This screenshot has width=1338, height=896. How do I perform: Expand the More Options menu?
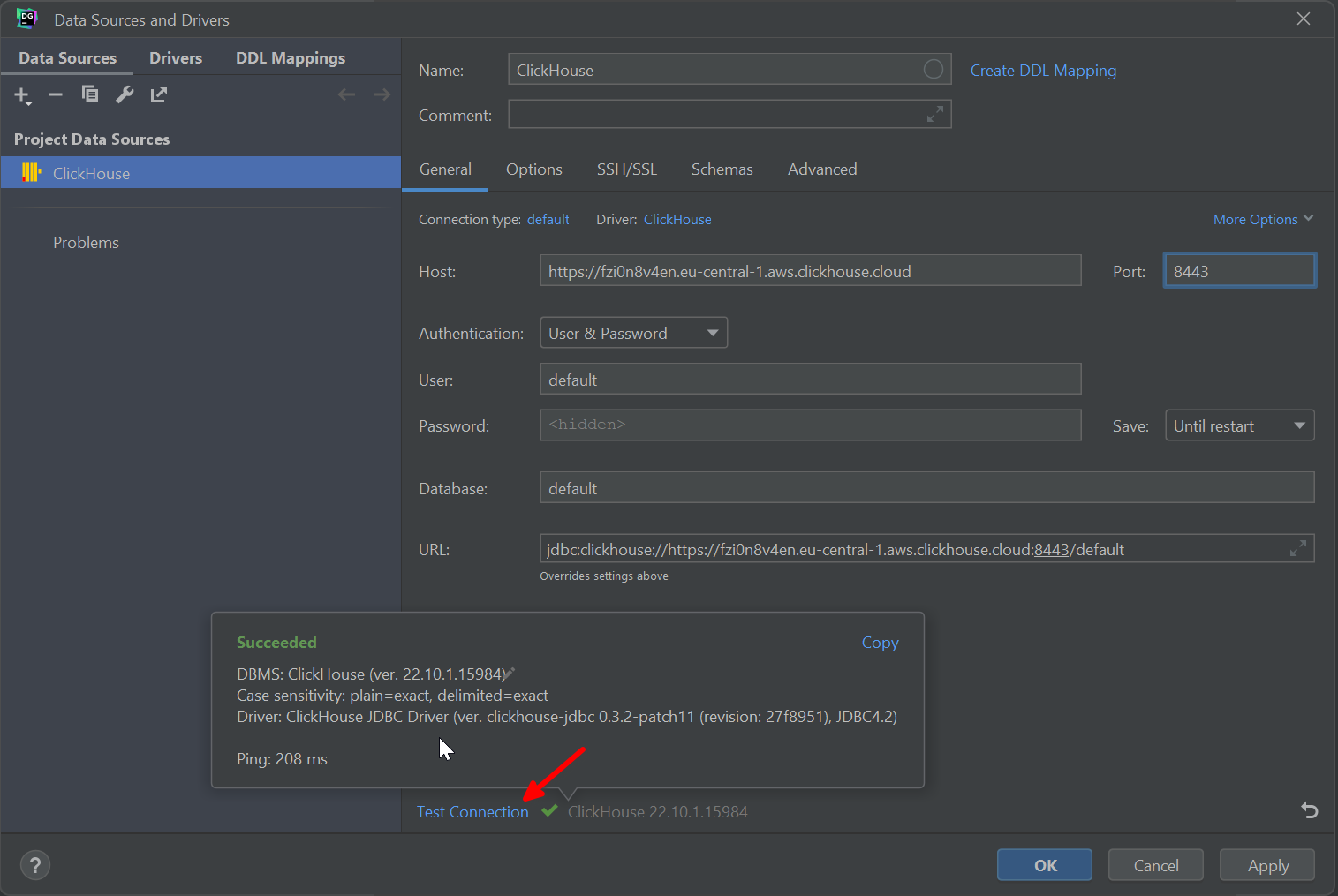[1262, 219]
